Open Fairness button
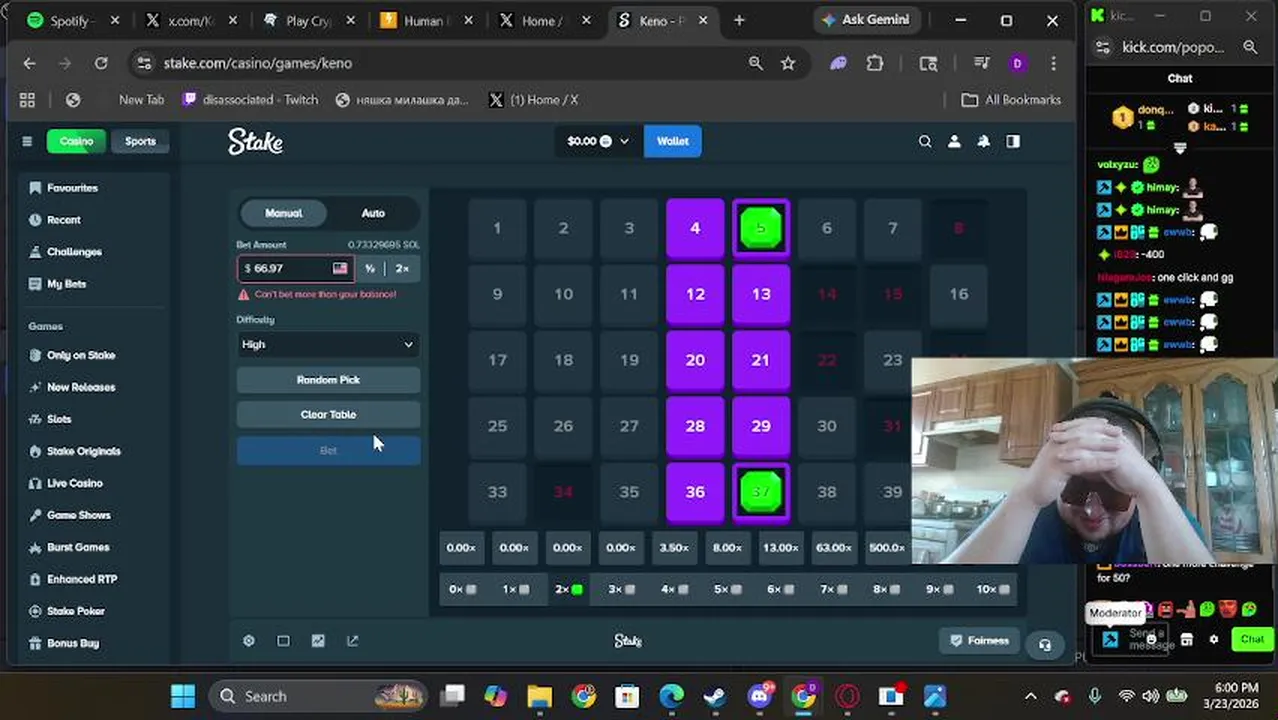Screen dimensions: 1278x720 [x=979, y=641]
